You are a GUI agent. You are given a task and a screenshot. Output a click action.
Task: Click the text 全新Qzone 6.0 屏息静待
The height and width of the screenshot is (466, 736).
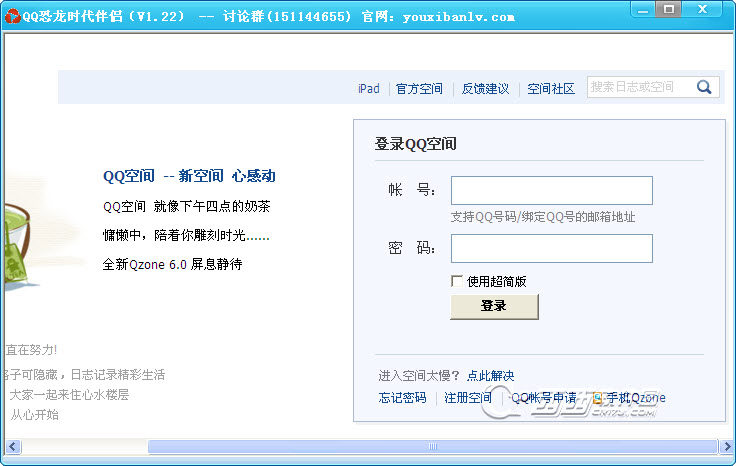(x=172, y=264)
